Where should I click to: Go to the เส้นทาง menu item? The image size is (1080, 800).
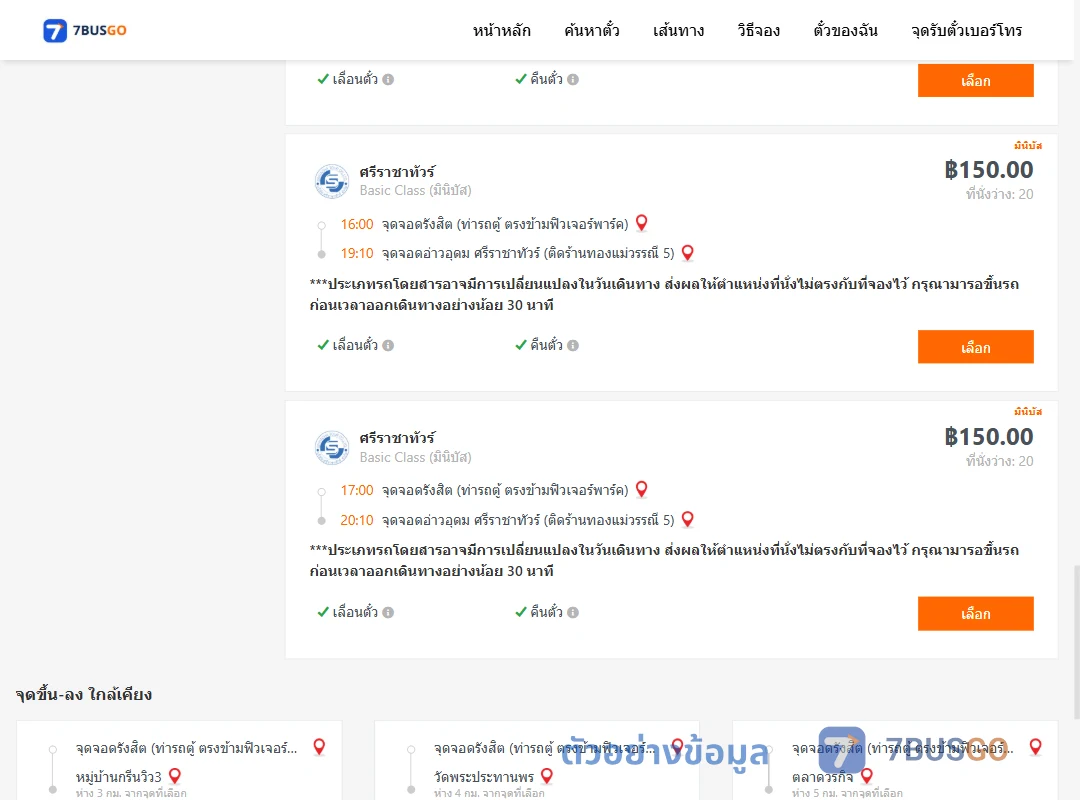(x=678, y=30)
